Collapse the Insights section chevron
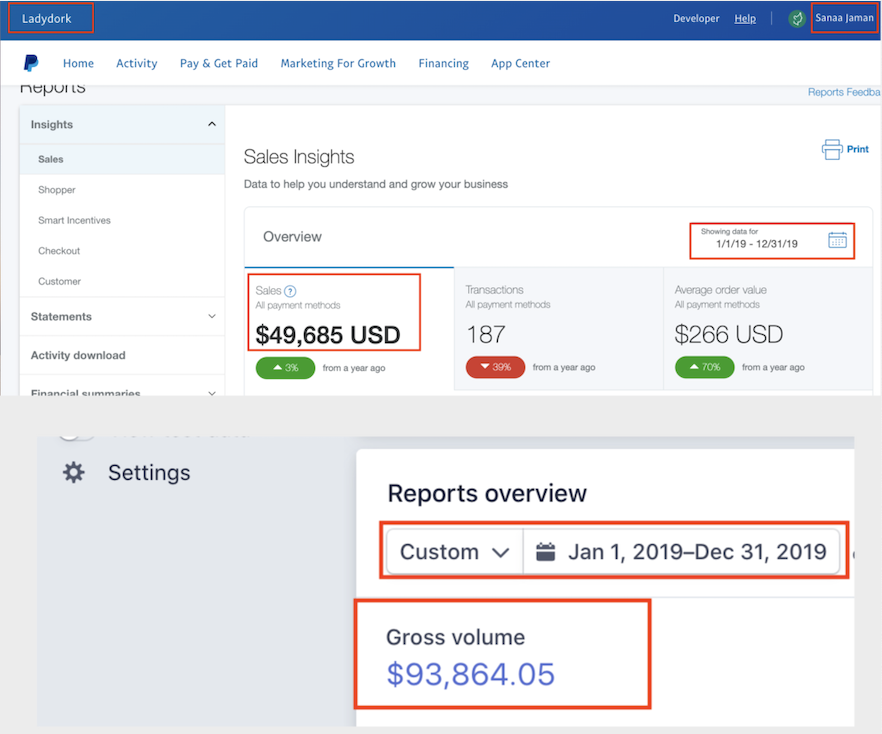This screenshot has height=734, width=882. 212,124
